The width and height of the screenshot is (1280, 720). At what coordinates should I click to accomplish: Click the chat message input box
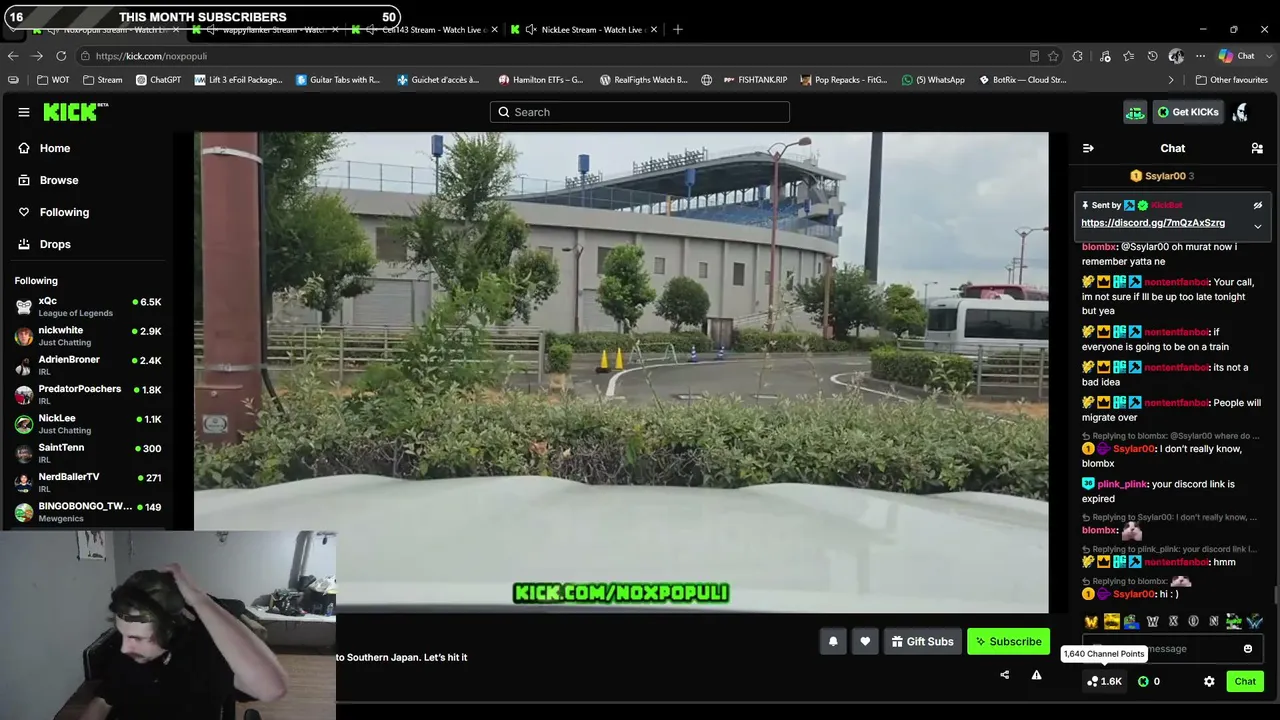tap(1173, 649)
